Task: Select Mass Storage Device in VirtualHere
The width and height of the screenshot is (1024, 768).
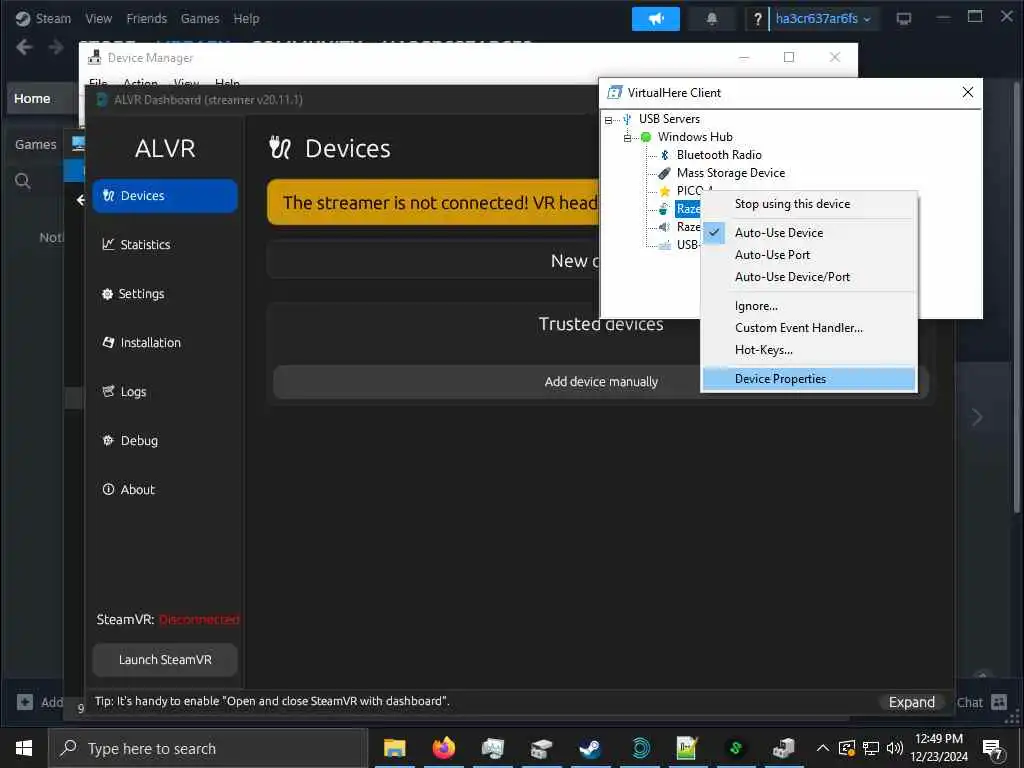Action: (x=731, y=173)
